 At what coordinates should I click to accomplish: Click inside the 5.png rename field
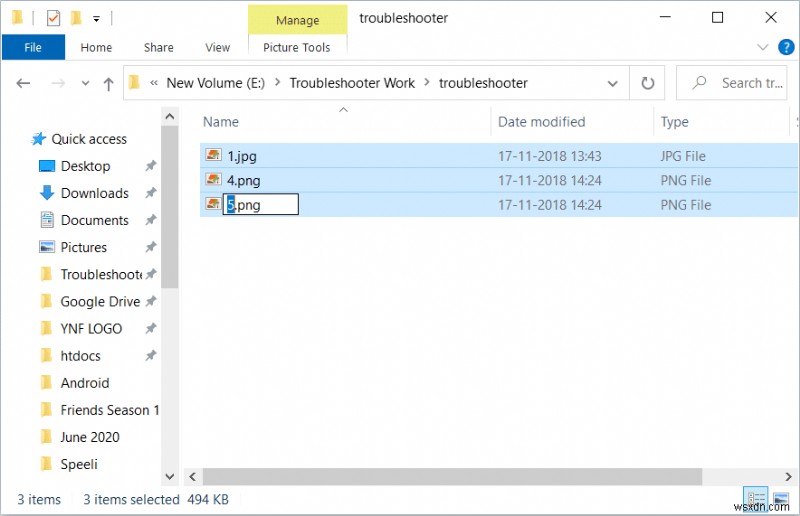(261, 205)
